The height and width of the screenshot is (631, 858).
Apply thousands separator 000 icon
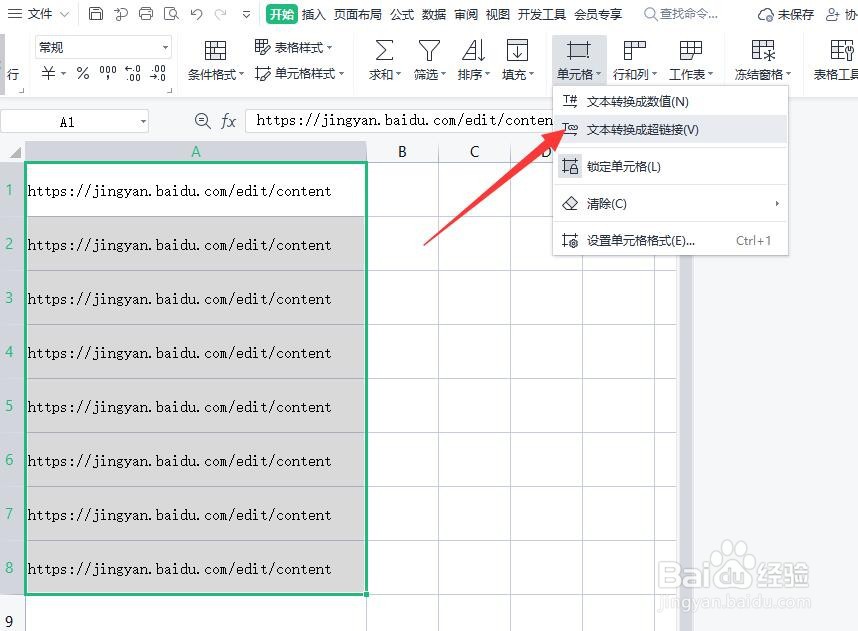(108, 72)
